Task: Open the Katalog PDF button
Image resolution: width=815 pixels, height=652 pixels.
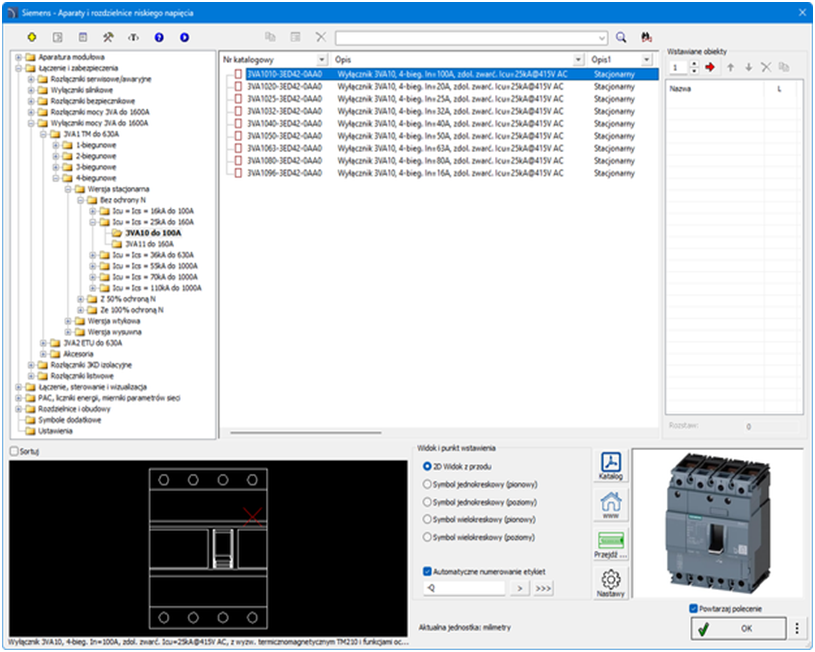Action: click(612, 466)
